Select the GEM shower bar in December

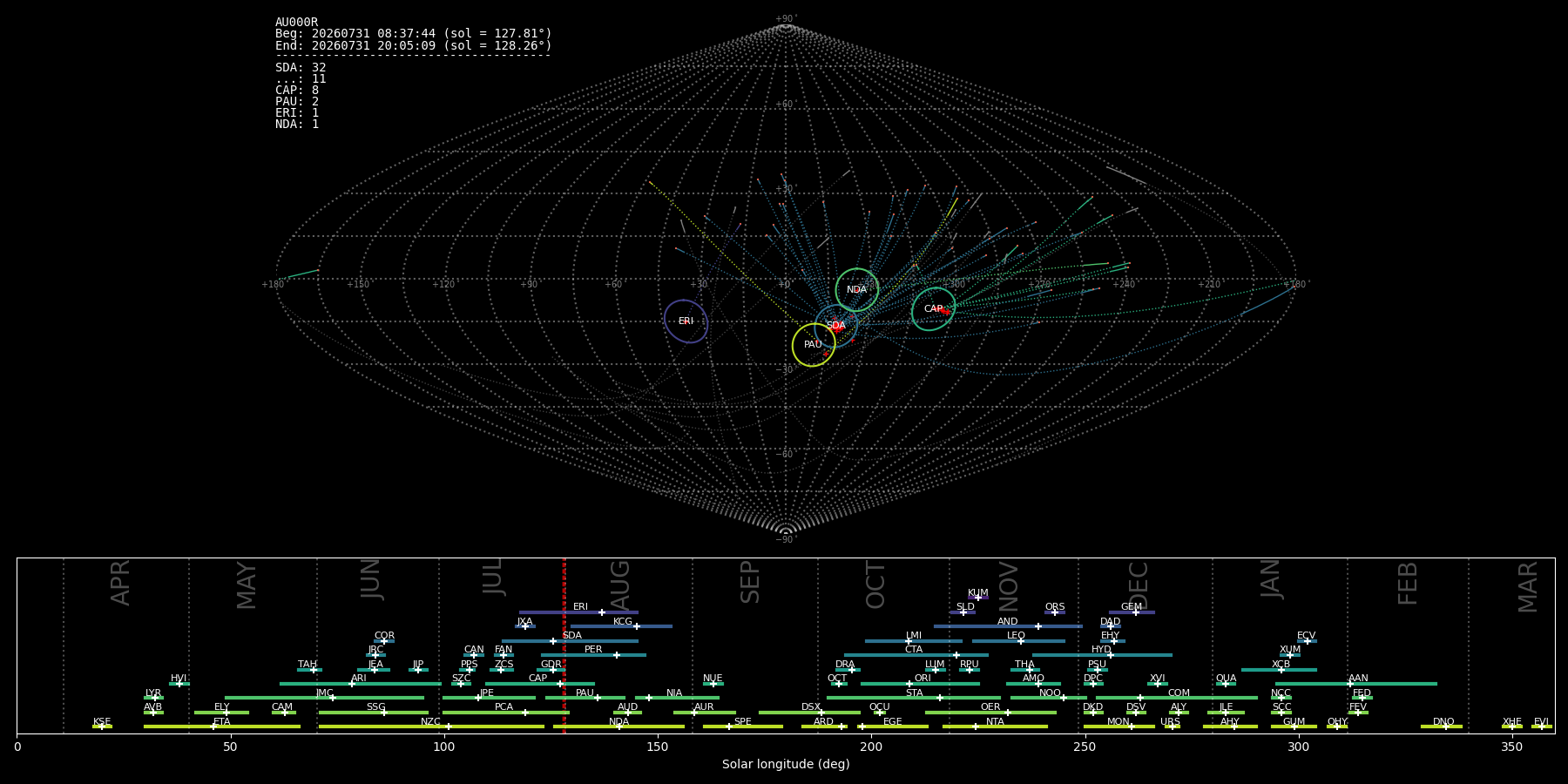coord(1132,612)
